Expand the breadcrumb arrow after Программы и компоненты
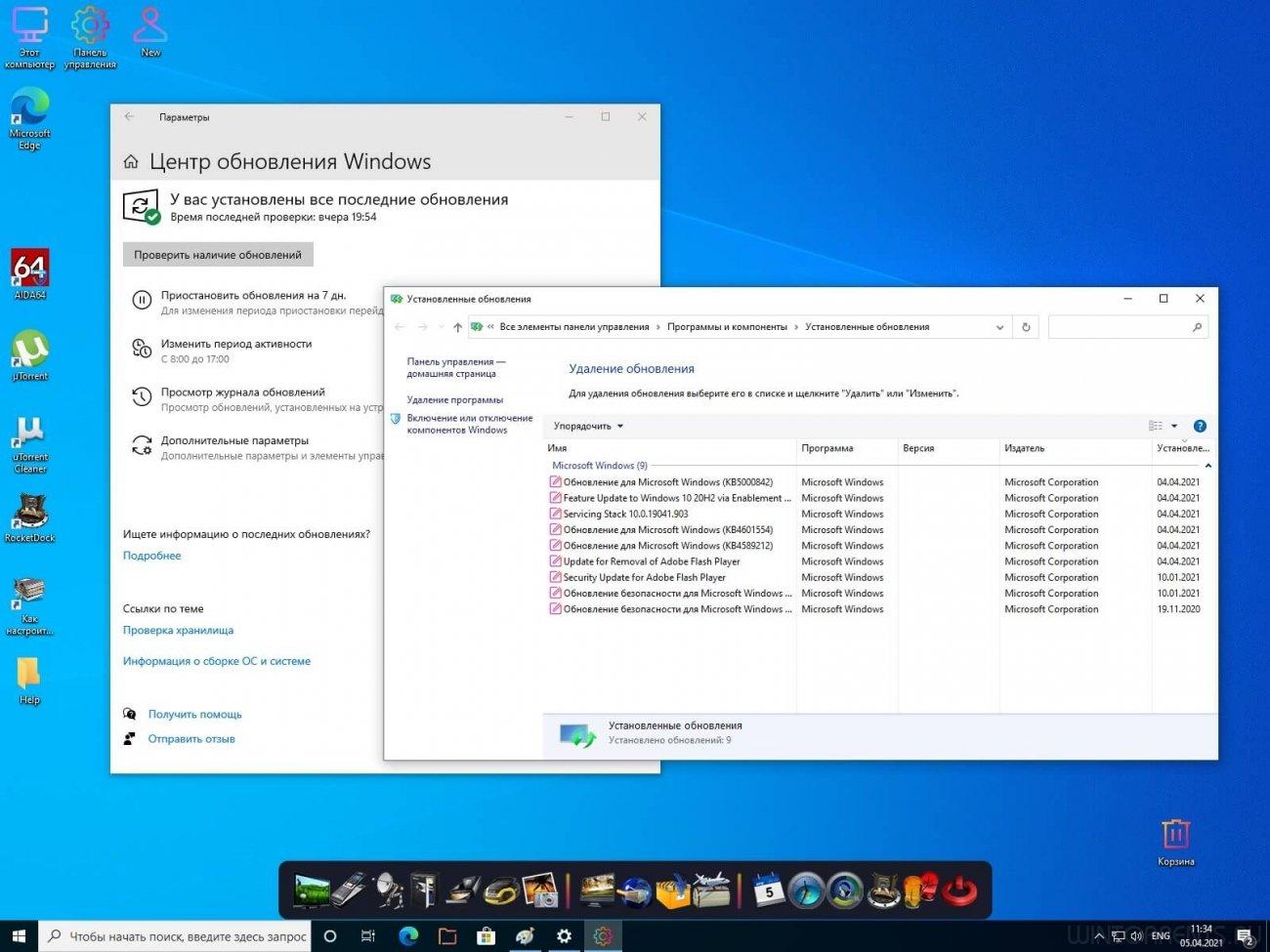1270x952 pixels. 796,327
